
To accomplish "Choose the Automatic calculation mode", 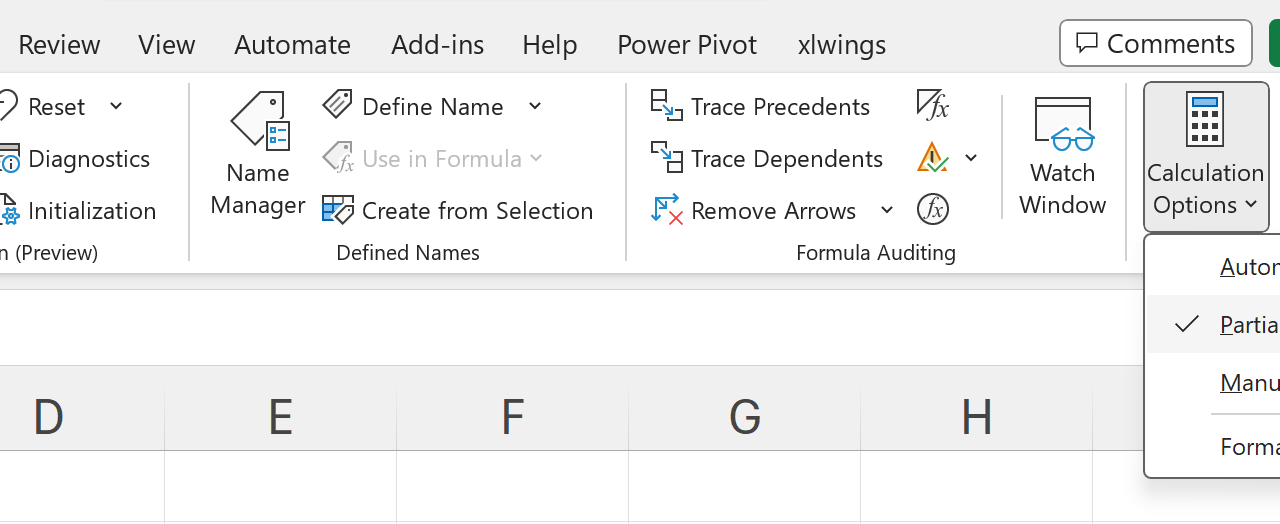I will pos(1248,267).
